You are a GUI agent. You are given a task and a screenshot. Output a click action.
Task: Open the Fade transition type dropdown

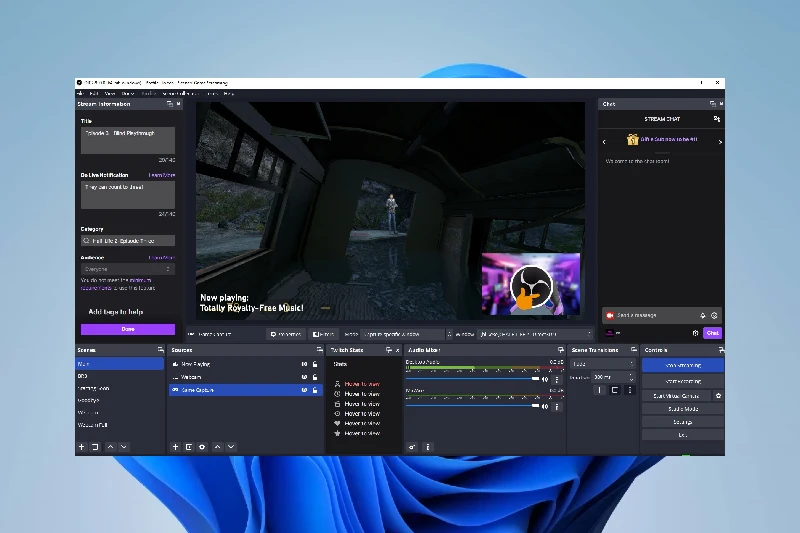pyautogui.click(x=603, y=364)
